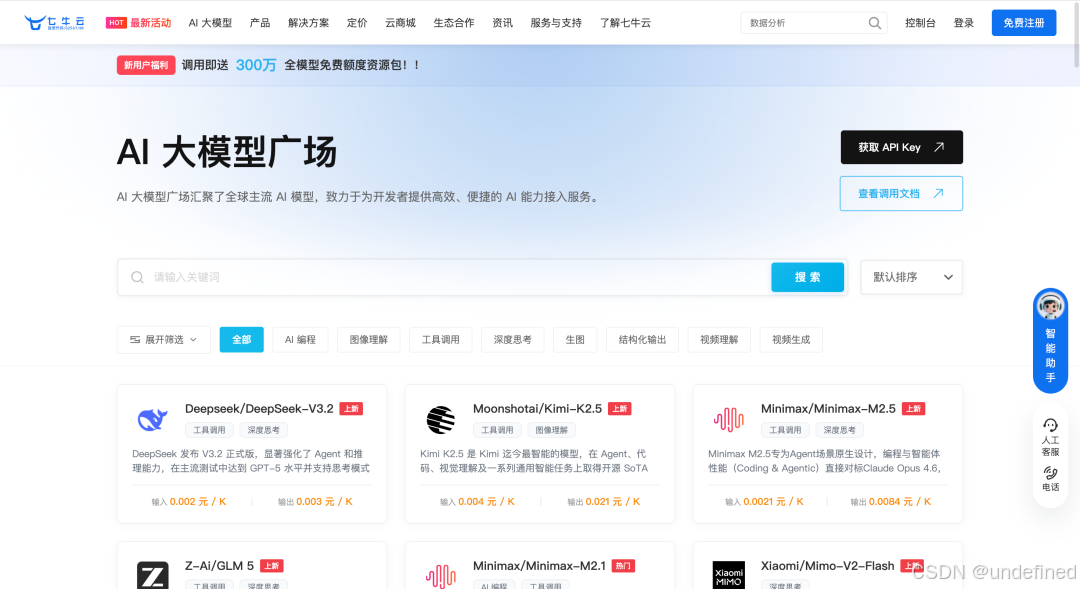The width and height of the screenshot is (1080, 589).
Task: Select the 生图 filter tab
Action: [x=575, y=340]
